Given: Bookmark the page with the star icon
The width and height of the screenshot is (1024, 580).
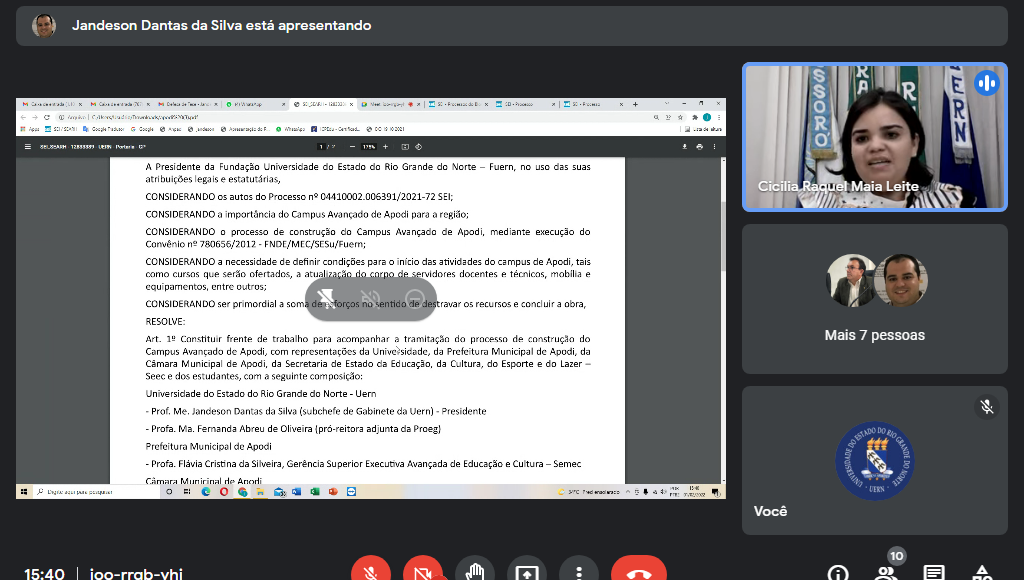Looking at the screenshot, I should [x=680, y=118].
